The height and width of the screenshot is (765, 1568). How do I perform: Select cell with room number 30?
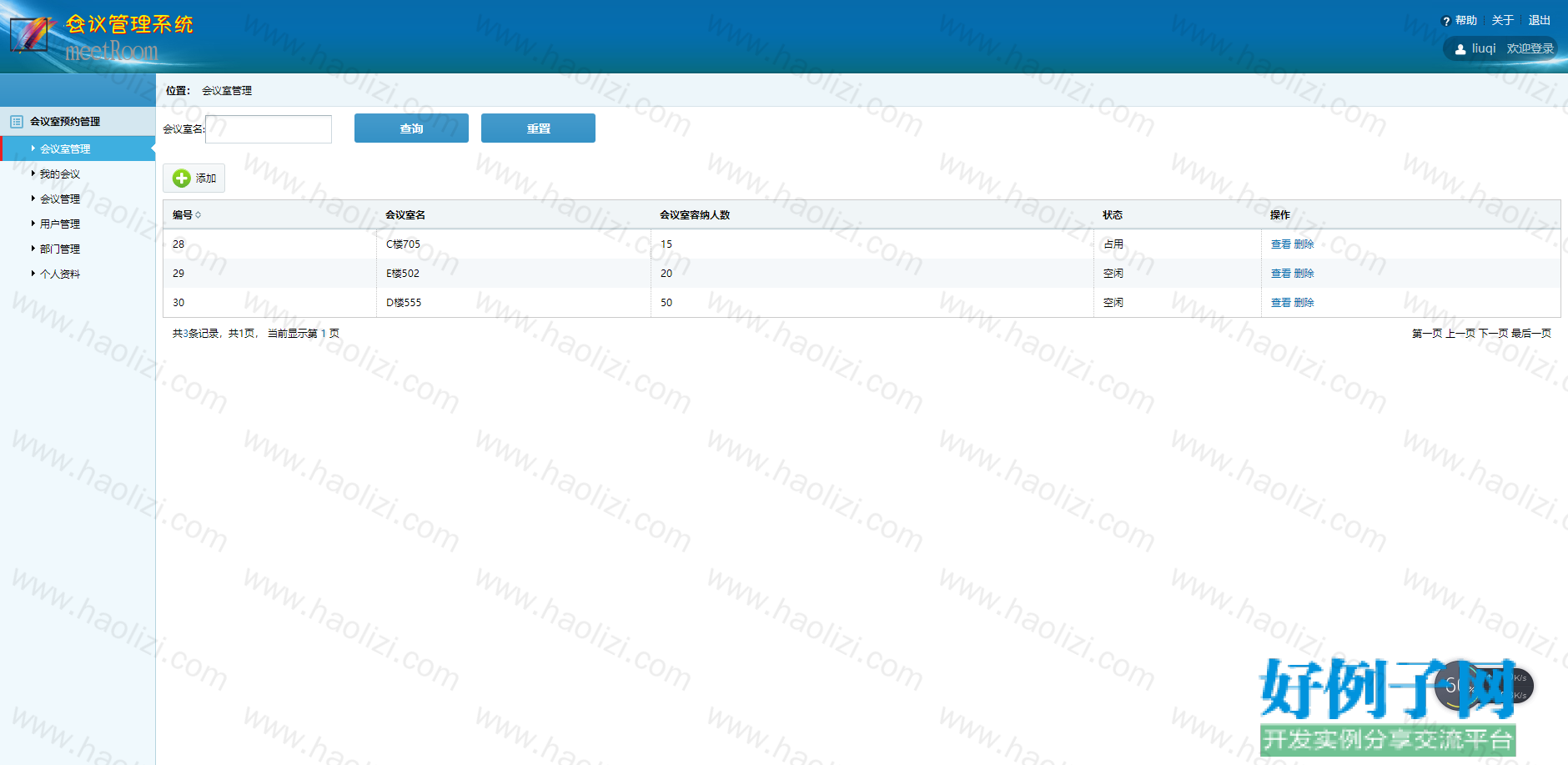(269, 303)
